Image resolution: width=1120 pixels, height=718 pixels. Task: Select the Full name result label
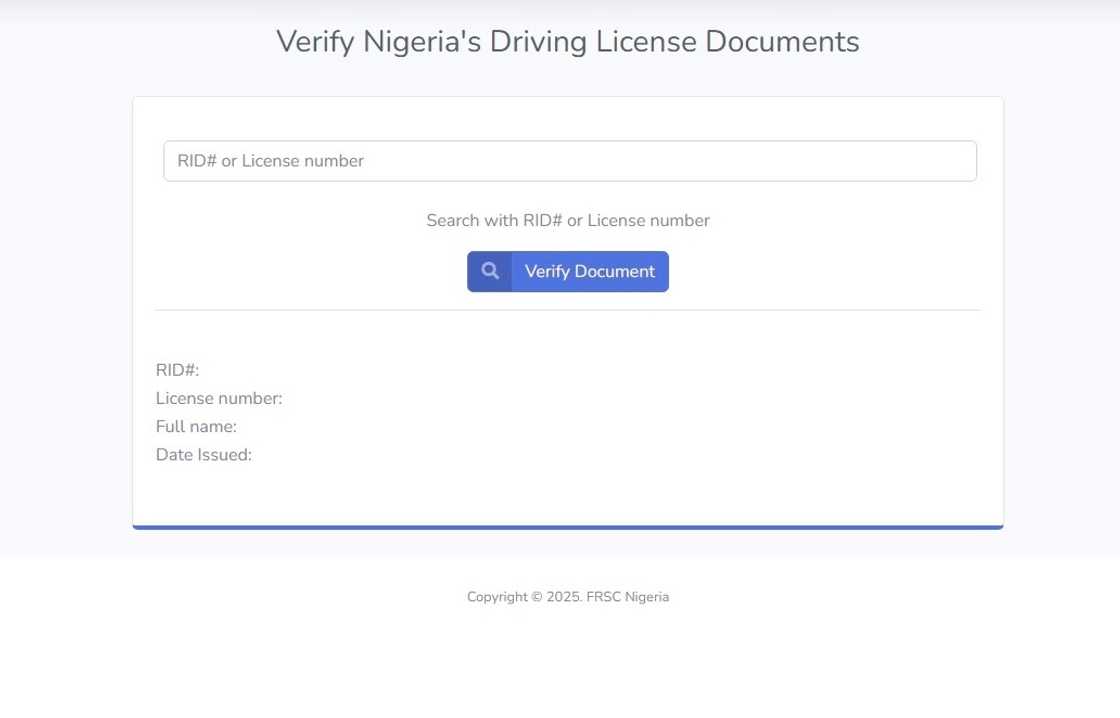coord(196,427)
